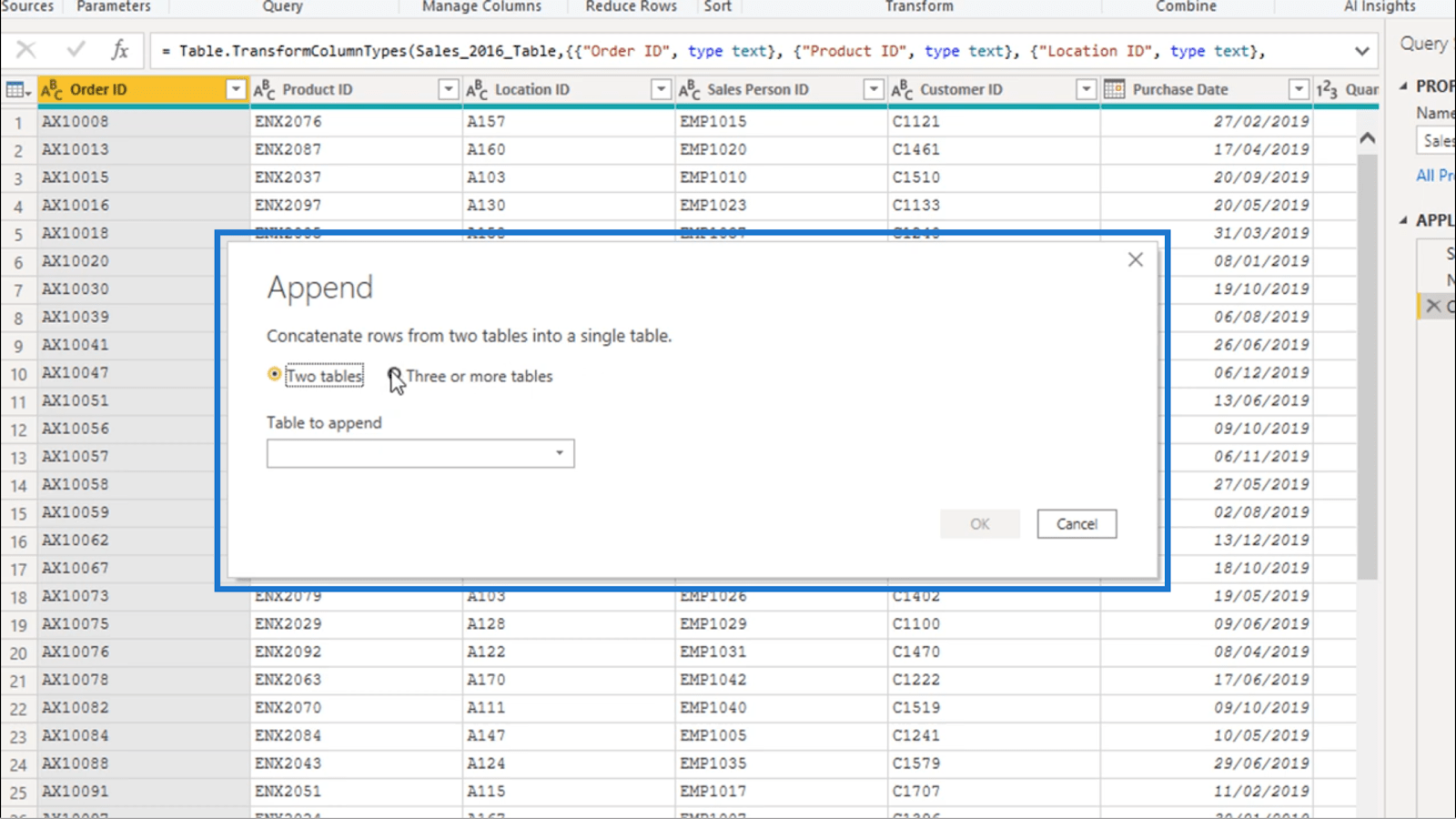Screen dimensions: 1456x819
Task: Click the table menu icon at header corner
Action: click(x=18, y=89)
